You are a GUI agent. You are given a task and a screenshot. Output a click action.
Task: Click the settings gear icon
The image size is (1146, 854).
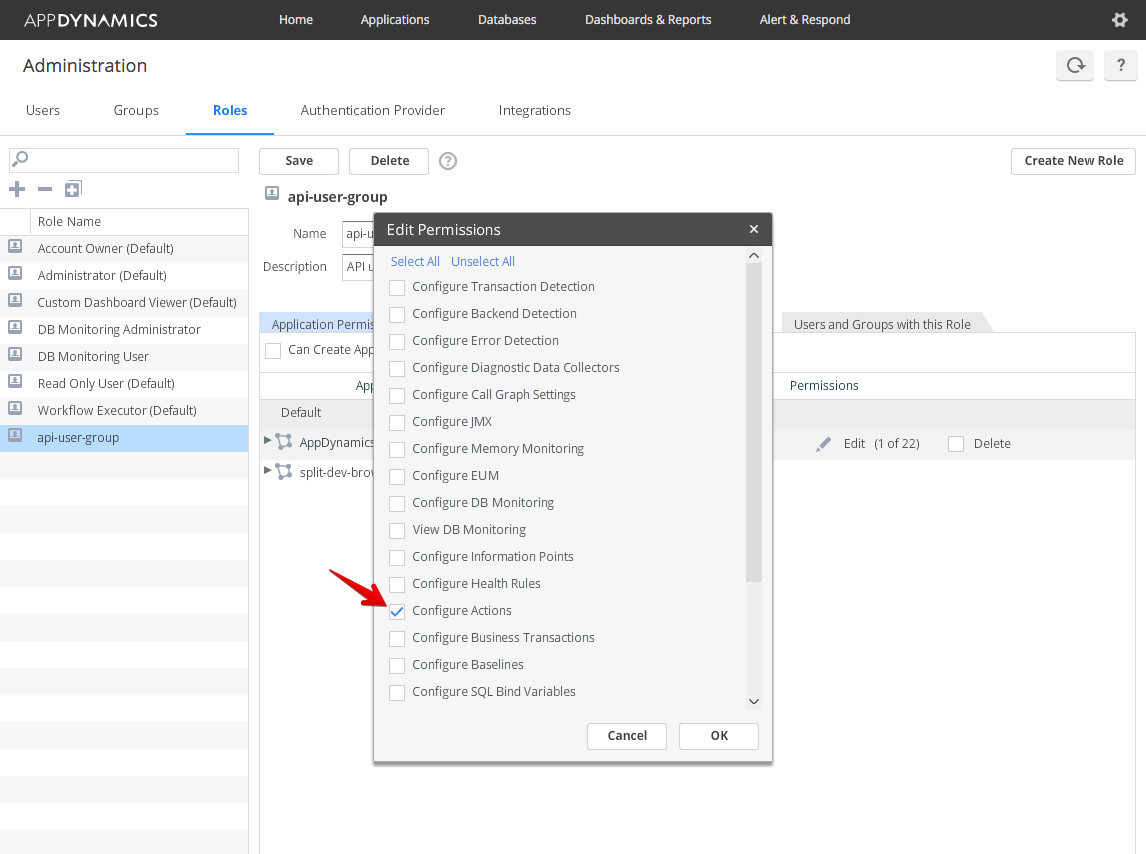coord(1120,20)
